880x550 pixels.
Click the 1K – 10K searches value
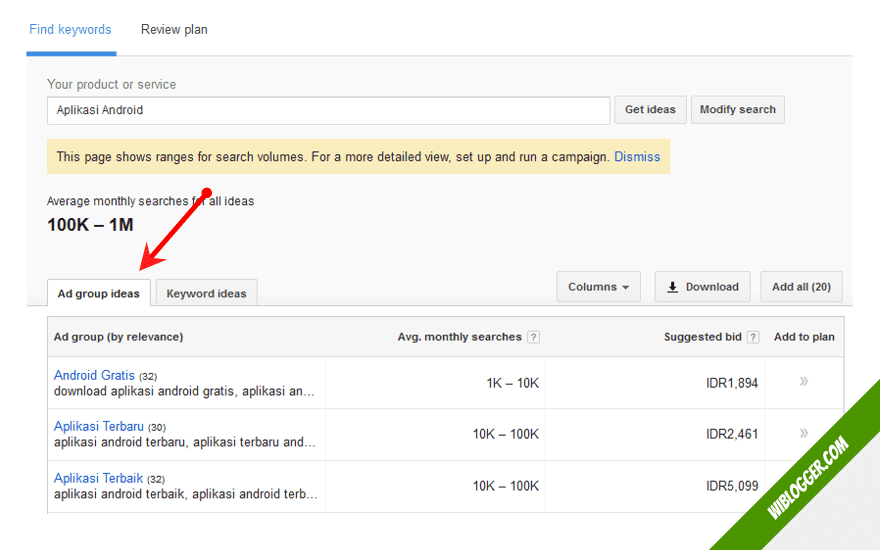512,383
